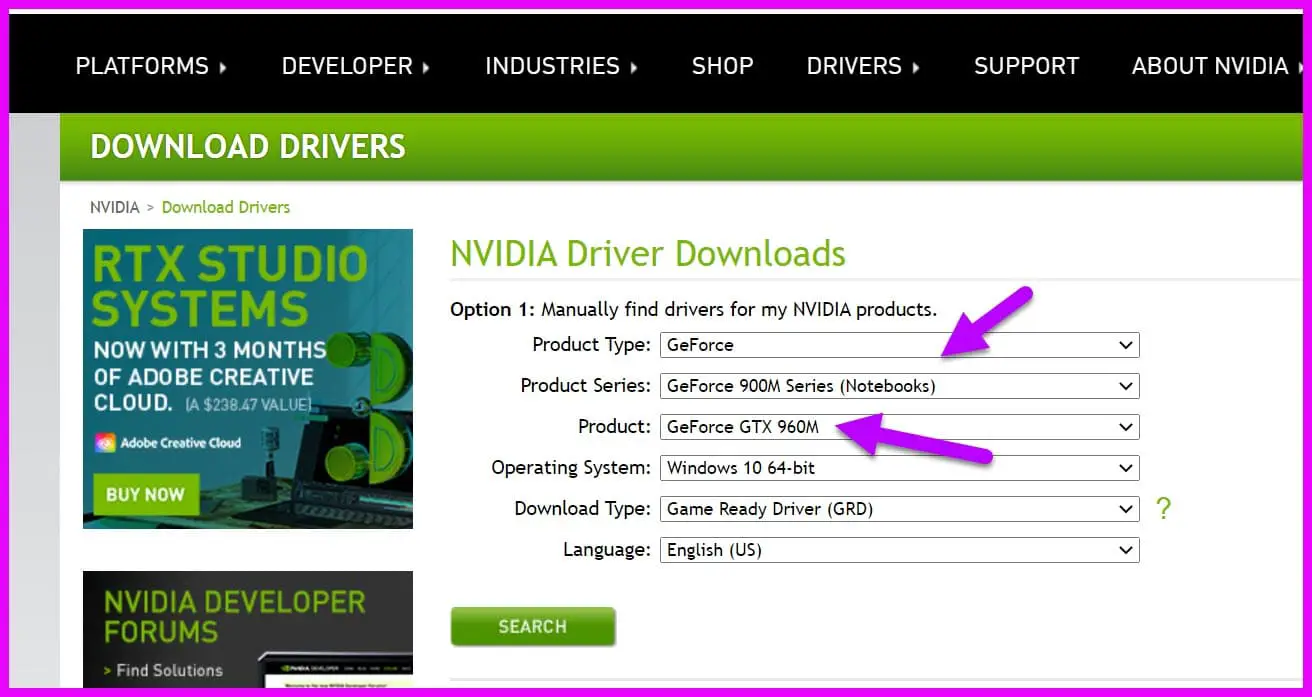The height and width of the screenshot is (697, 1312).
Task: Click the NVIDIA Driver Downloads heading
Action: pos(648,254)
